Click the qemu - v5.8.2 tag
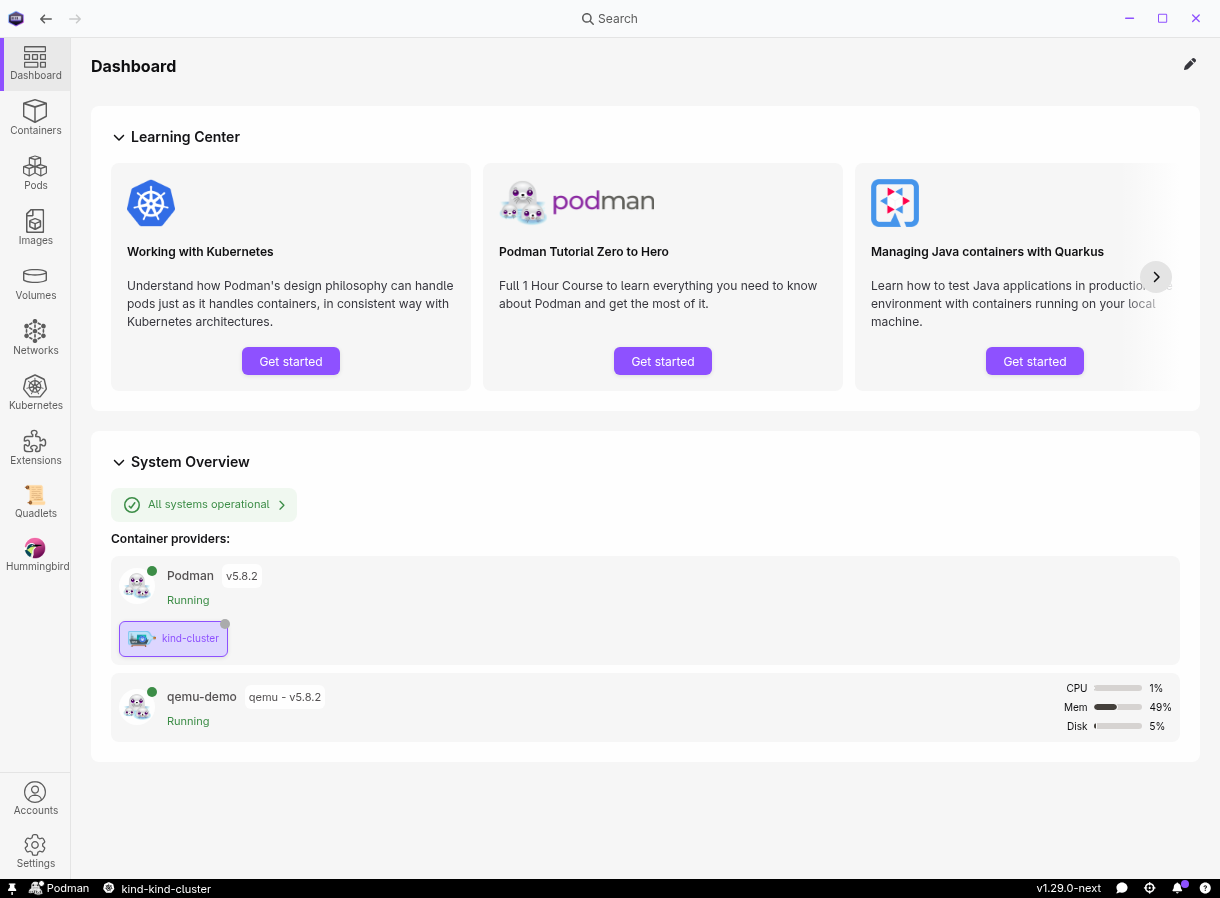The image size is (1220, 898). (285, 697)
